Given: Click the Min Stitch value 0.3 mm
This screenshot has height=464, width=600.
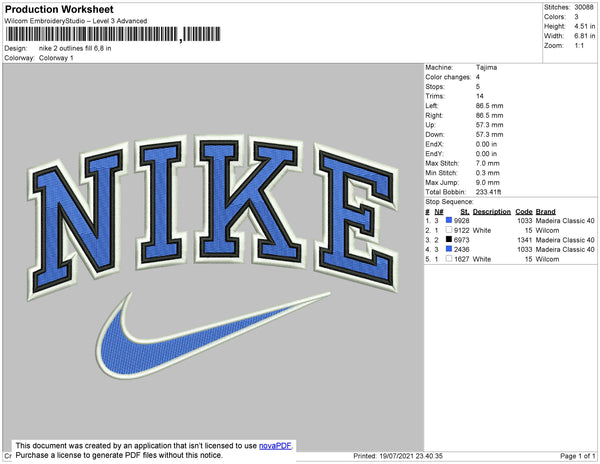Looking at the screenshot, I should point(488,173).
